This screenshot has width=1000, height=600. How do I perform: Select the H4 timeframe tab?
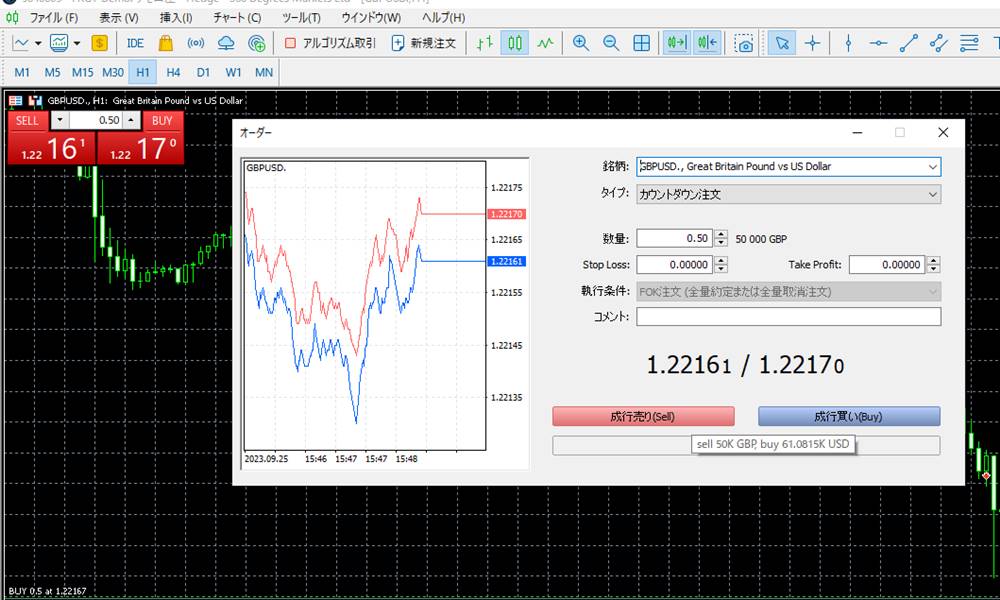(x=173, y=72)
